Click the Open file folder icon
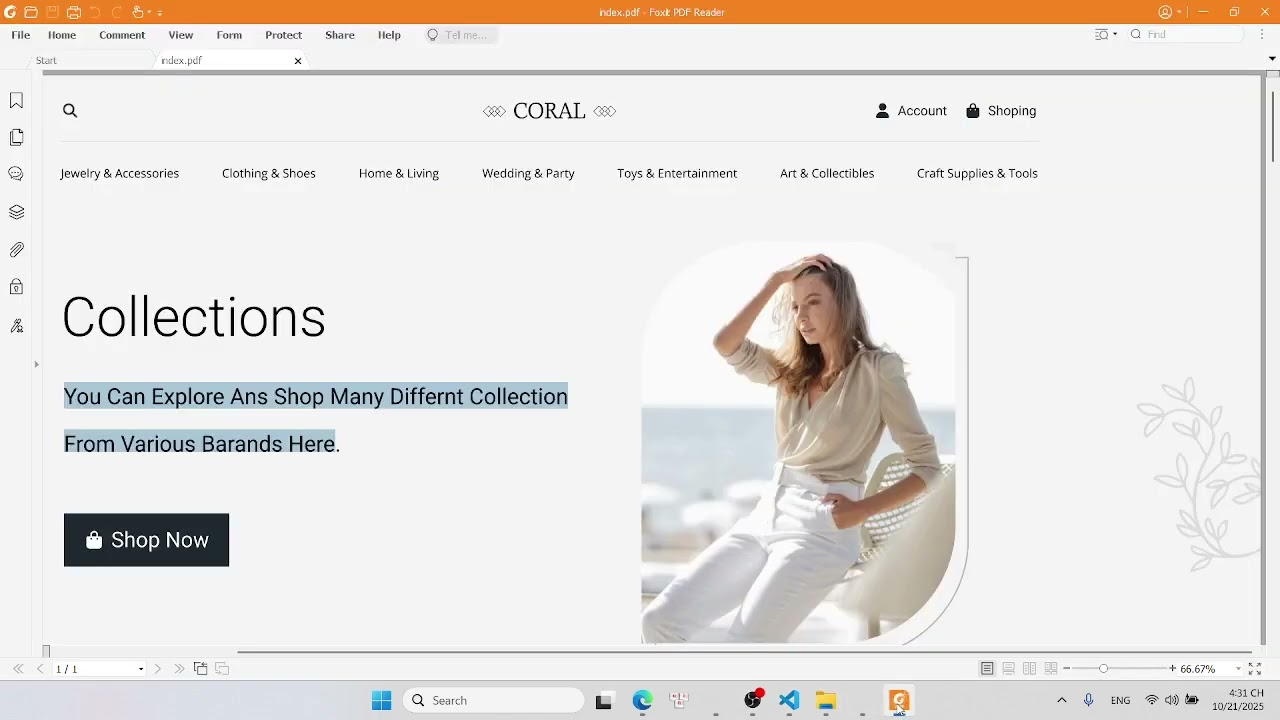The height and width of the screenshot is (720, 1280). (x=31, y=12)
